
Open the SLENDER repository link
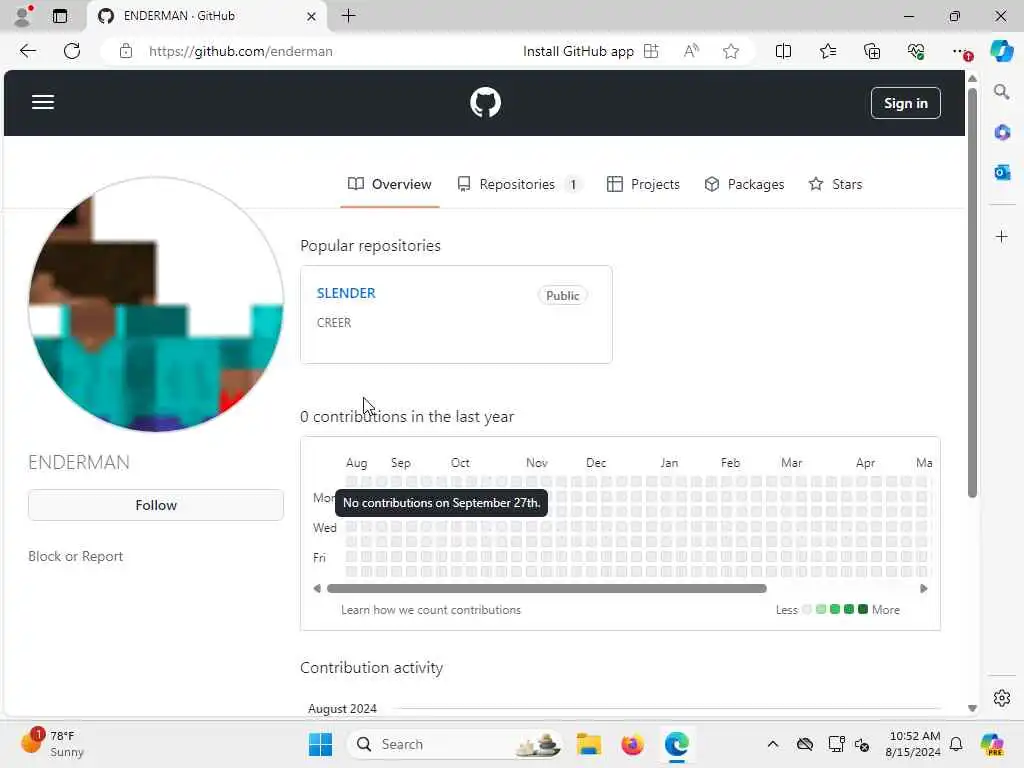coord(346,293)
